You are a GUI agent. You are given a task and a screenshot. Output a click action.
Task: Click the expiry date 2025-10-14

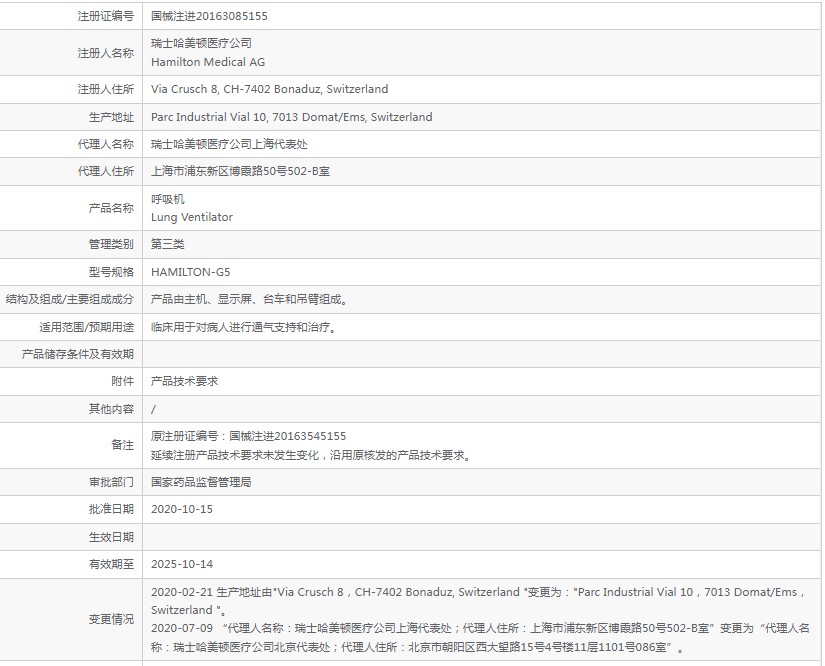(x=182, y=564)
